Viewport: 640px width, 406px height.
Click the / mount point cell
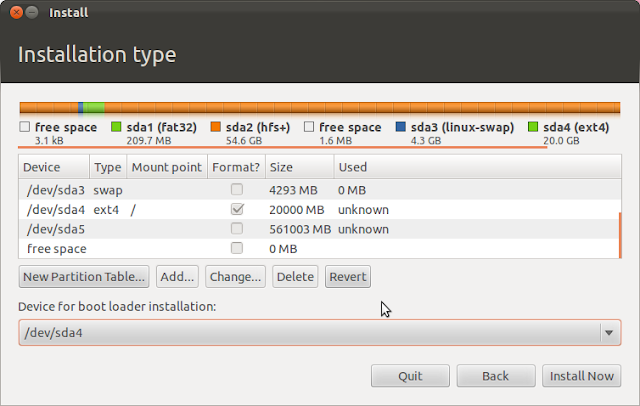click(x=133, y=210)
